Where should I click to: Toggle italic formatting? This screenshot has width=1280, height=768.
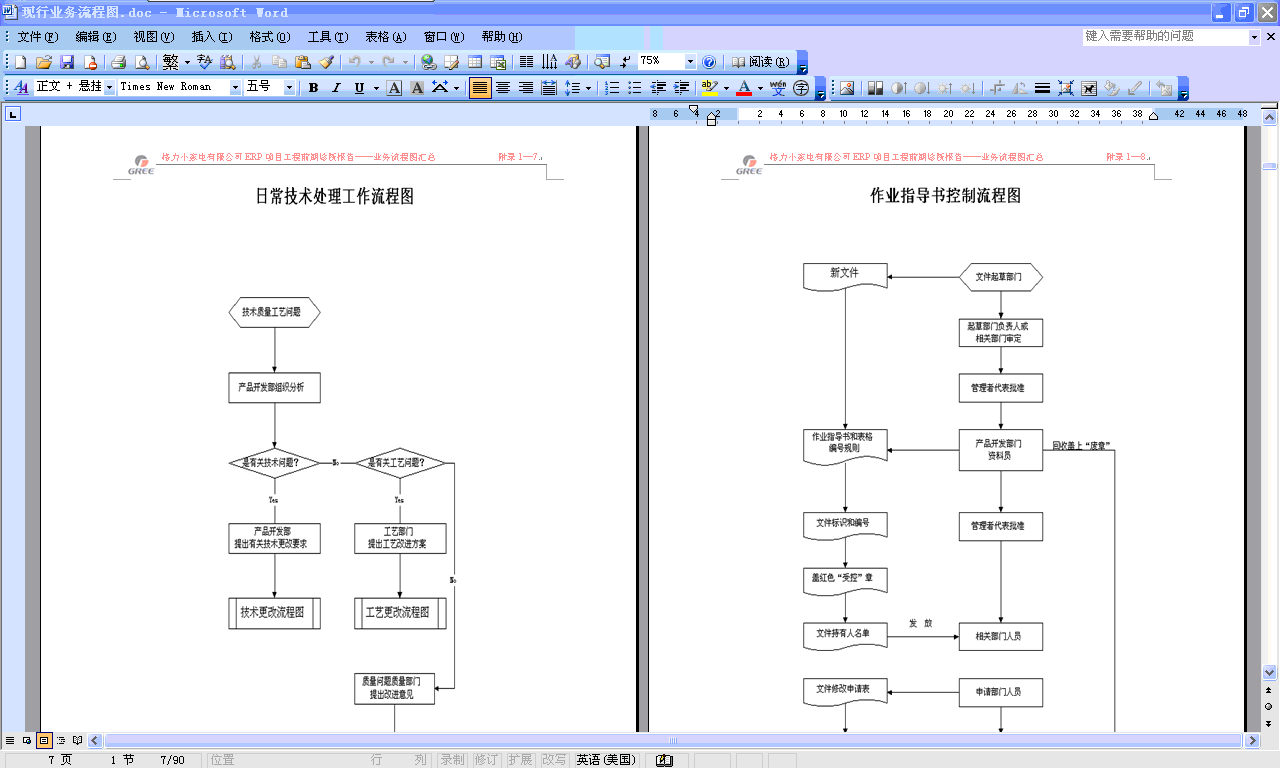point(336,88)
